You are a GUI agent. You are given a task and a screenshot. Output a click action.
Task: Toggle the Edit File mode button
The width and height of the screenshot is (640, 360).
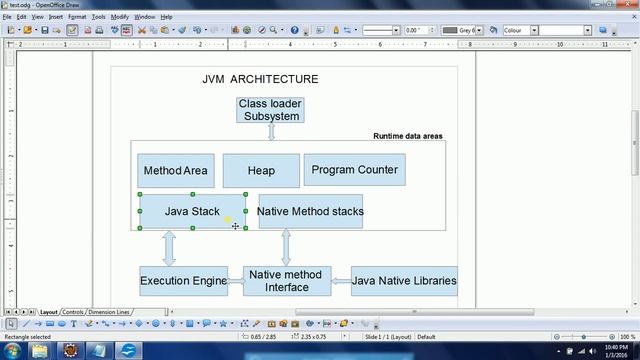coord(72,30)
